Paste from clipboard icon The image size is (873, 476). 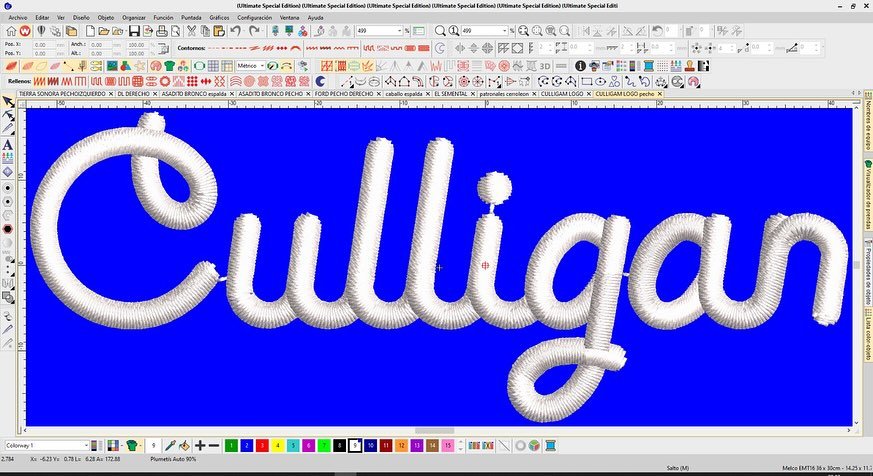click(219, 31)
